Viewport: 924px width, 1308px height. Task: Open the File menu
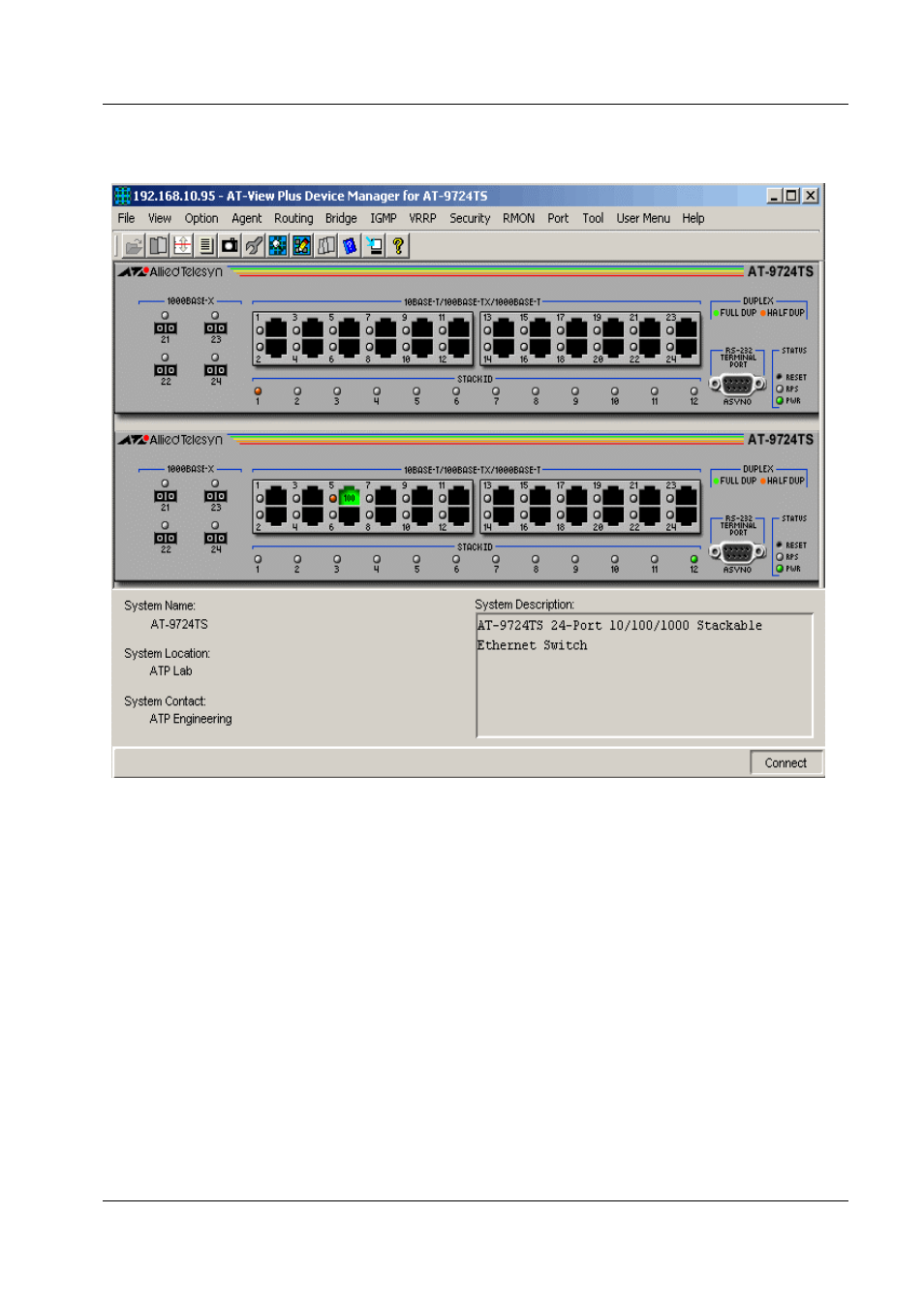point(127,219)
